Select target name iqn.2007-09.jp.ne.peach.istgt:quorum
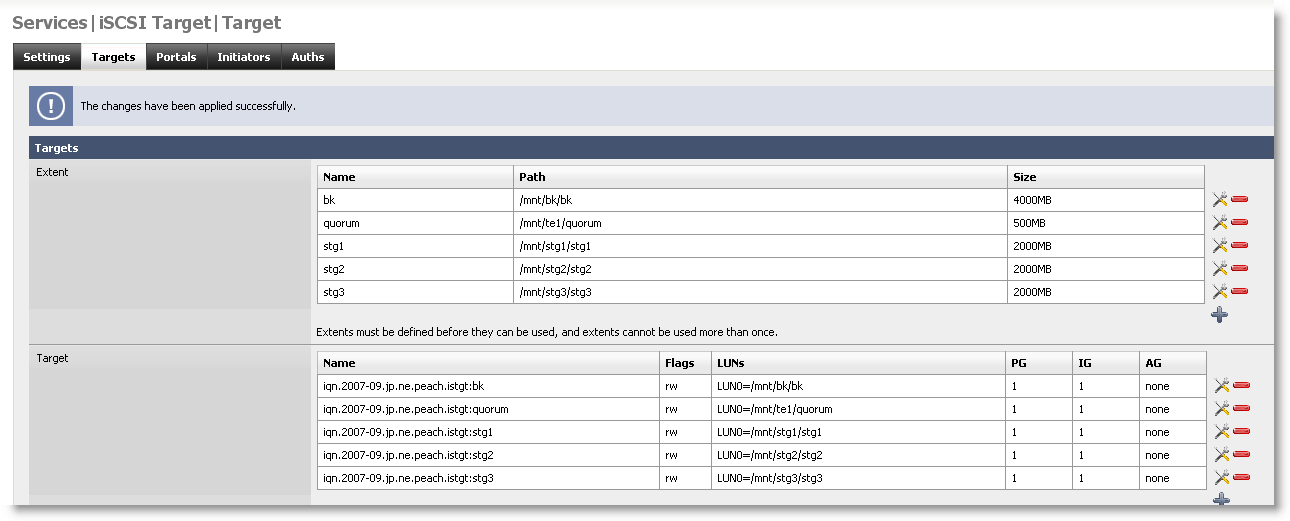The height and width of the screenshot is (521, 1290). (x=417, y=409)
